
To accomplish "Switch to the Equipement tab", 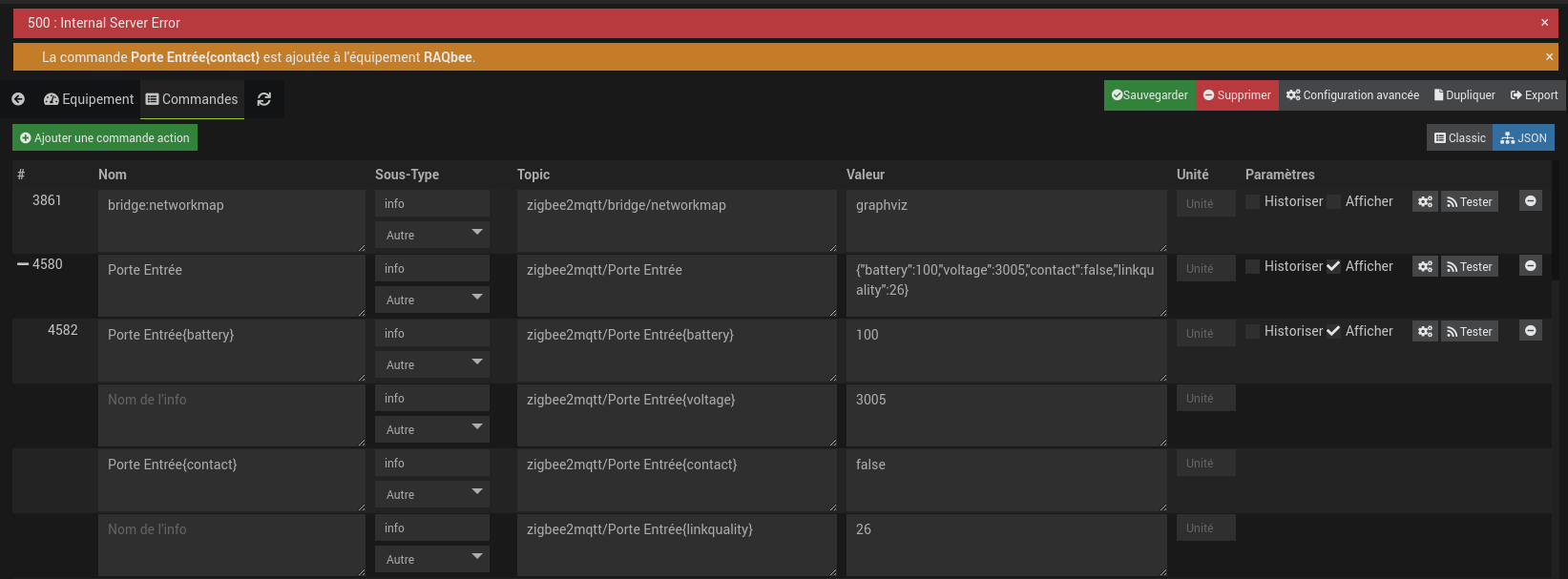I will tap(89, 99).
